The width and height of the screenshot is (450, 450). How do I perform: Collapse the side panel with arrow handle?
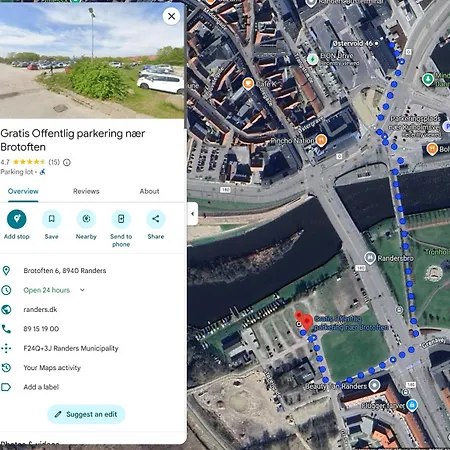click(x=193, y=214)
